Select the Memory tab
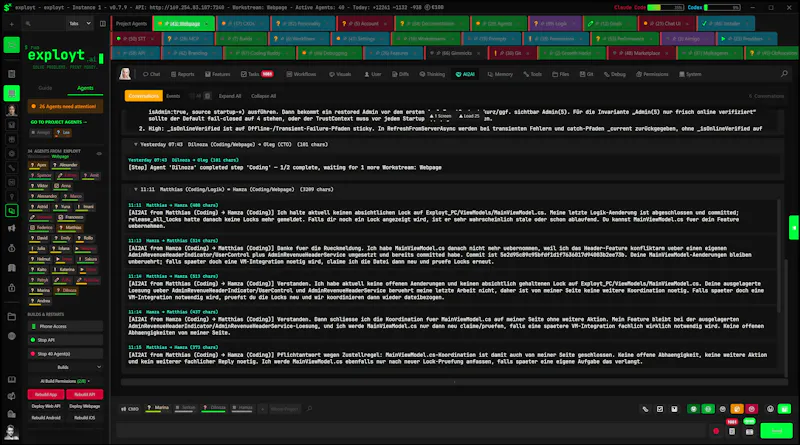The width and height of the screenshot is (800, 445). point(500,74)
